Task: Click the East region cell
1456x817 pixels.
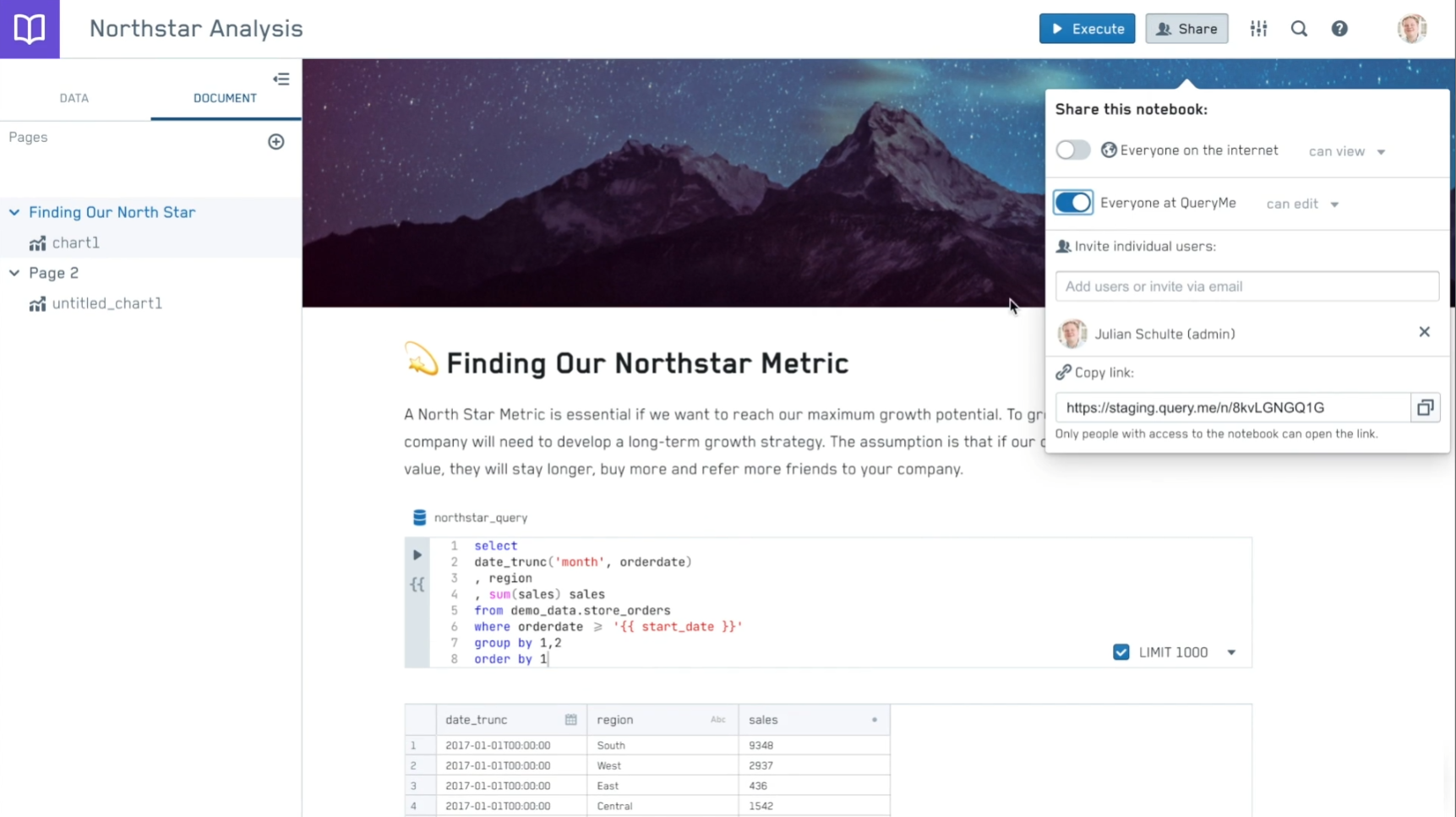Action: (663, 786)
